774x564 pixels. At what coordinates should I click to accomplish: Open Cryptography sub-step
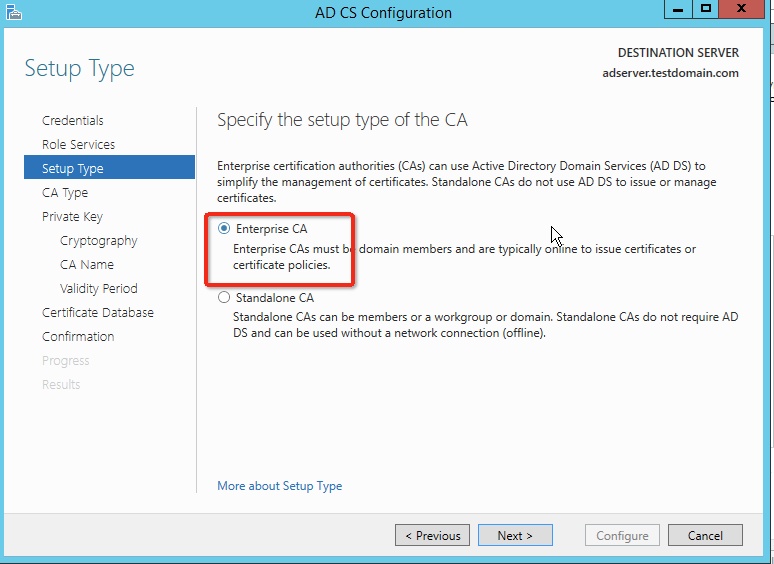[98, 240]
